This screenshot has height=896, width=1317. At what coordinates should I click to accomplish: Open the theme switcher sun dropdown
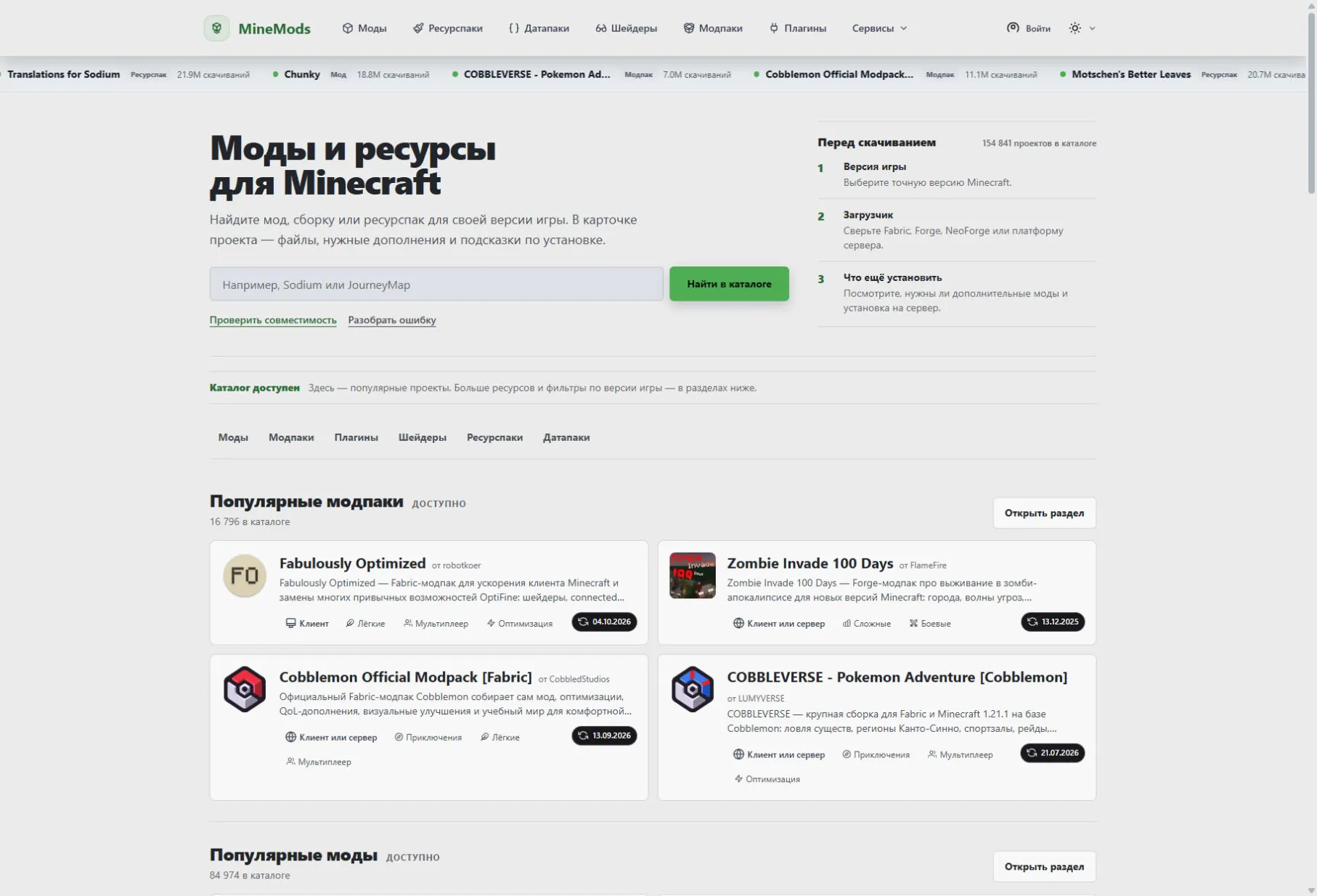tap(1082, 28)
